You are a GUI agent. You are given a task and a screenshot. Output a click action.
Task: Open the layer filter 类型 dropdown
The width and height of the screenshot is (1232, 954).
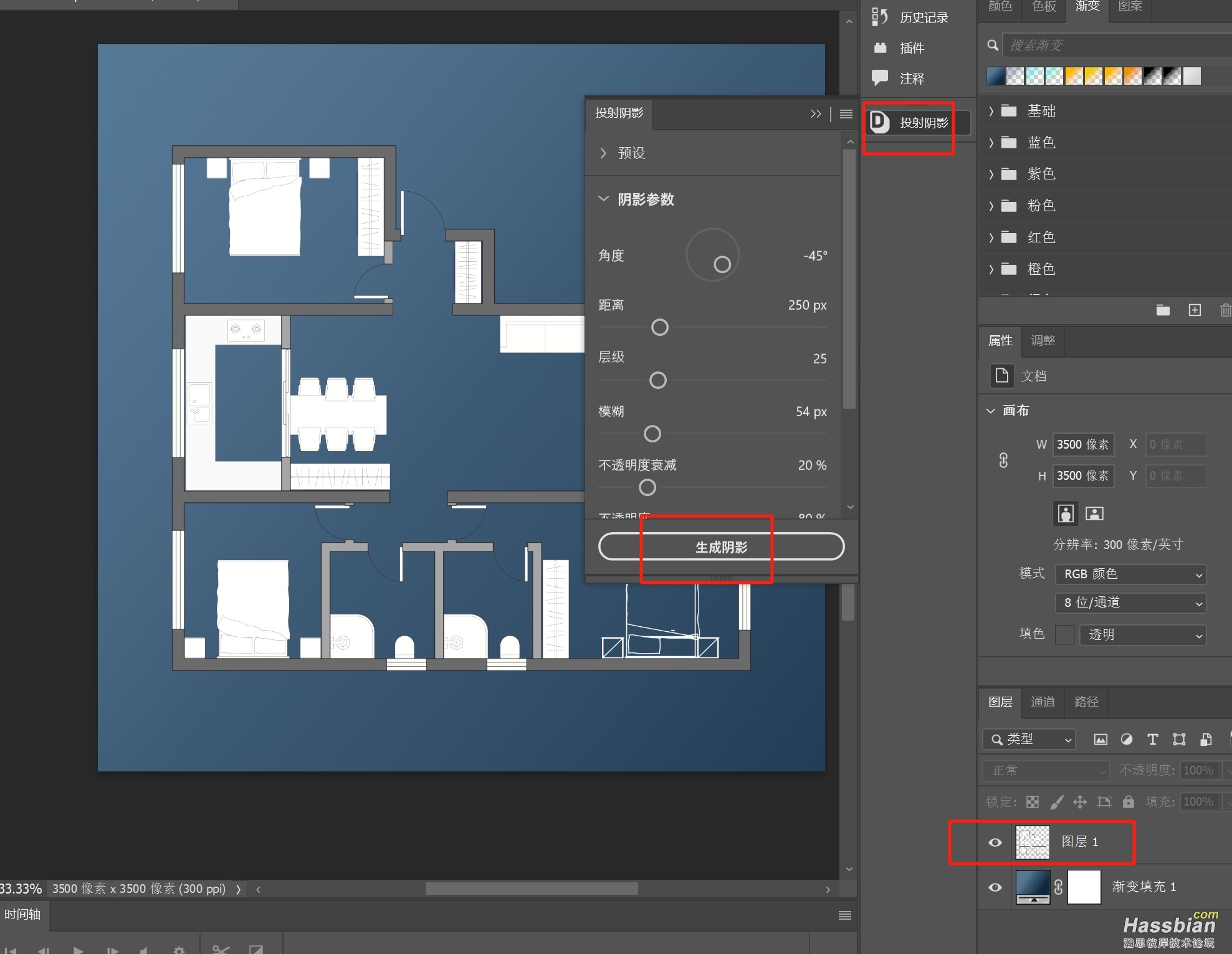1029,739
